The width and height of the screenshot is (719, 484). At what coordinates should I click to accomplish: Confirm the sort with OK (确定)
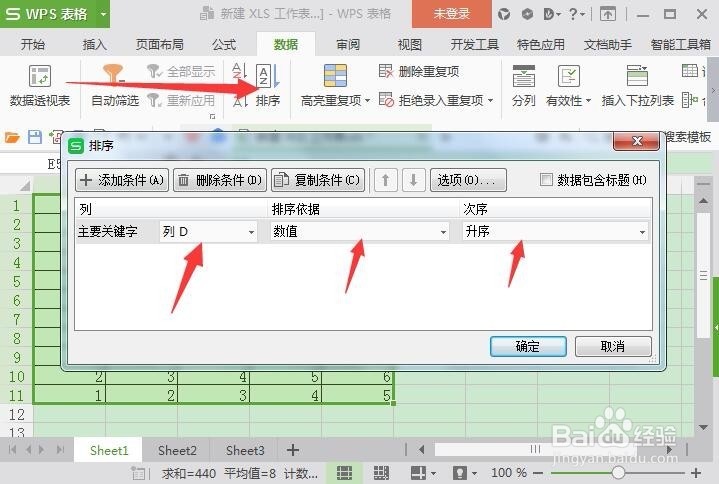coord(528,346)
